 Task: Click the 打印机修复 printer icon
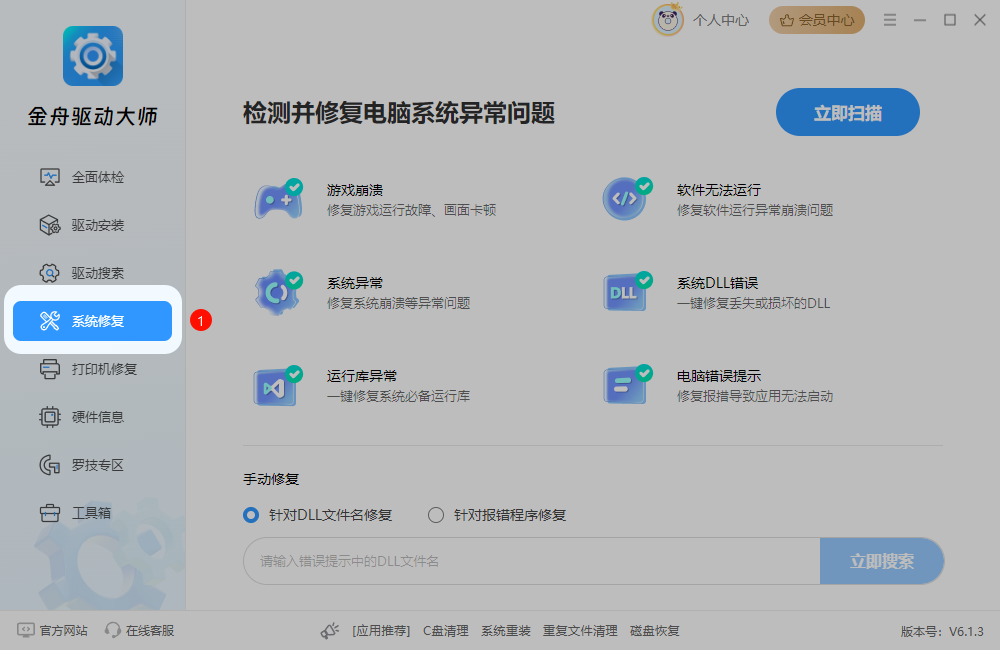pos(50,369)
